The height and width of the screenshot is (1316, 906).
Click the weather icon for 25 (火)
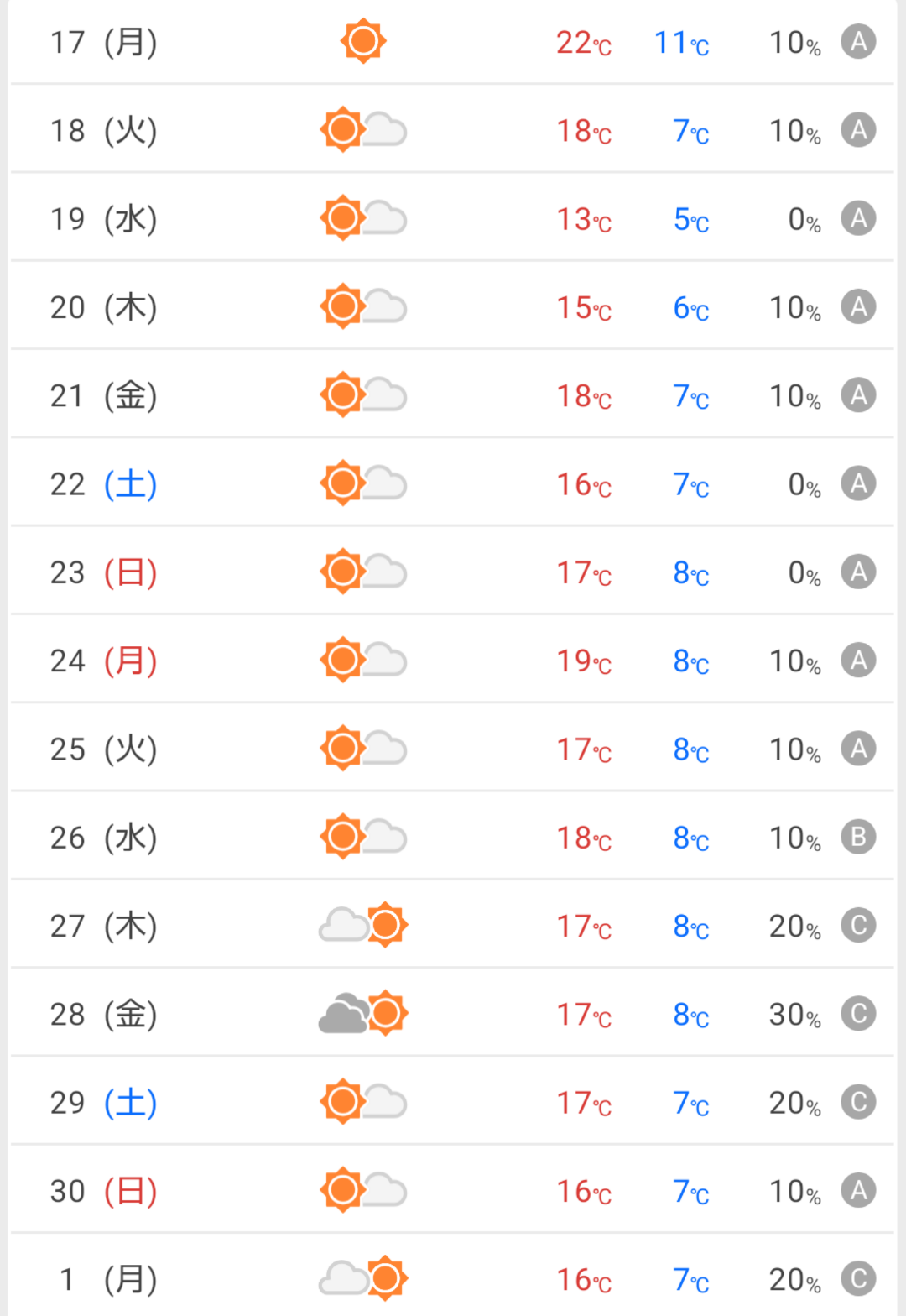tap(363, 749)
